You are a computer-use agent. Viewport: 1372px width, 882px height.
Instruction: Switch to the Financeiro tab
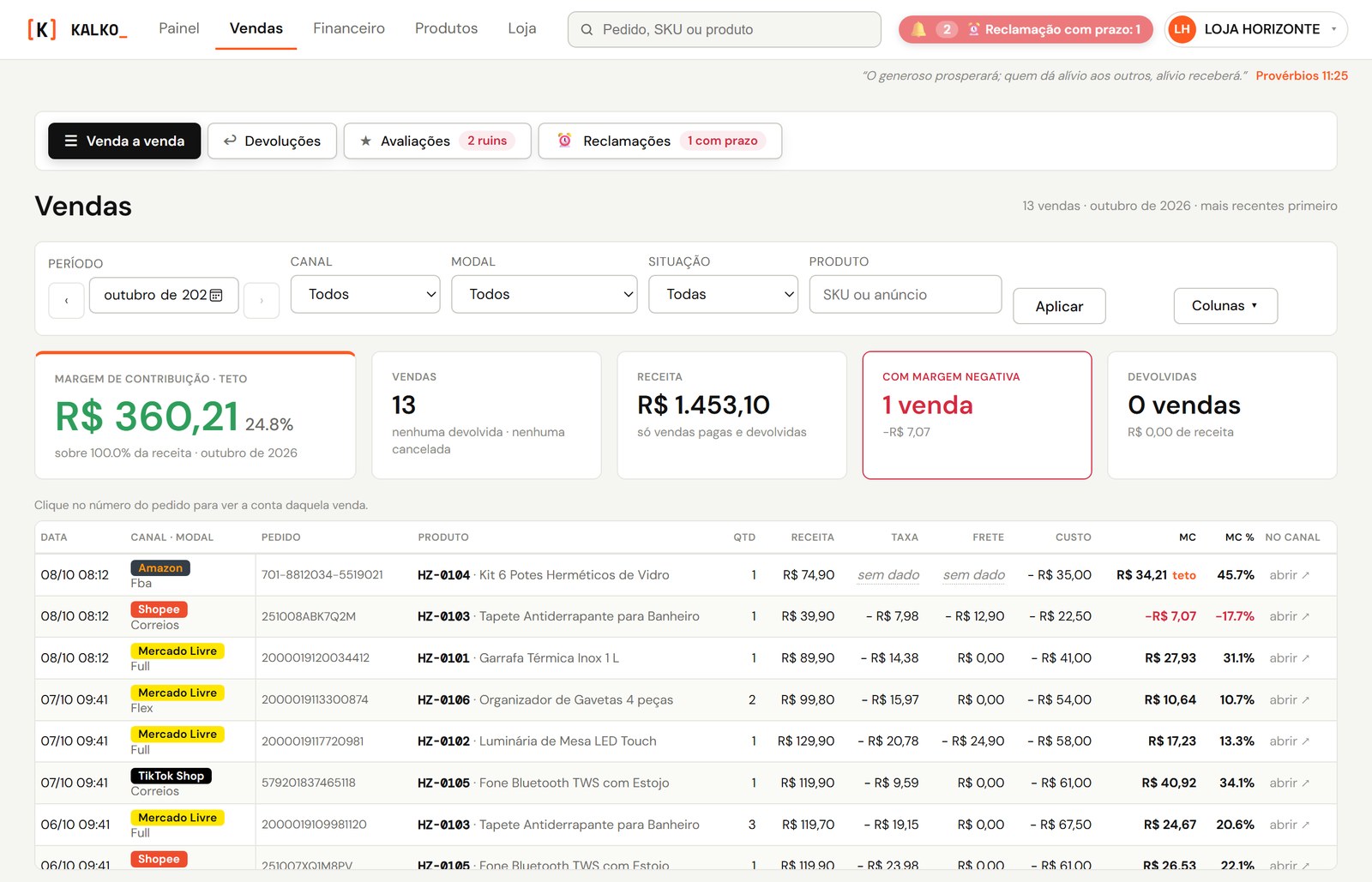[349, 28]
